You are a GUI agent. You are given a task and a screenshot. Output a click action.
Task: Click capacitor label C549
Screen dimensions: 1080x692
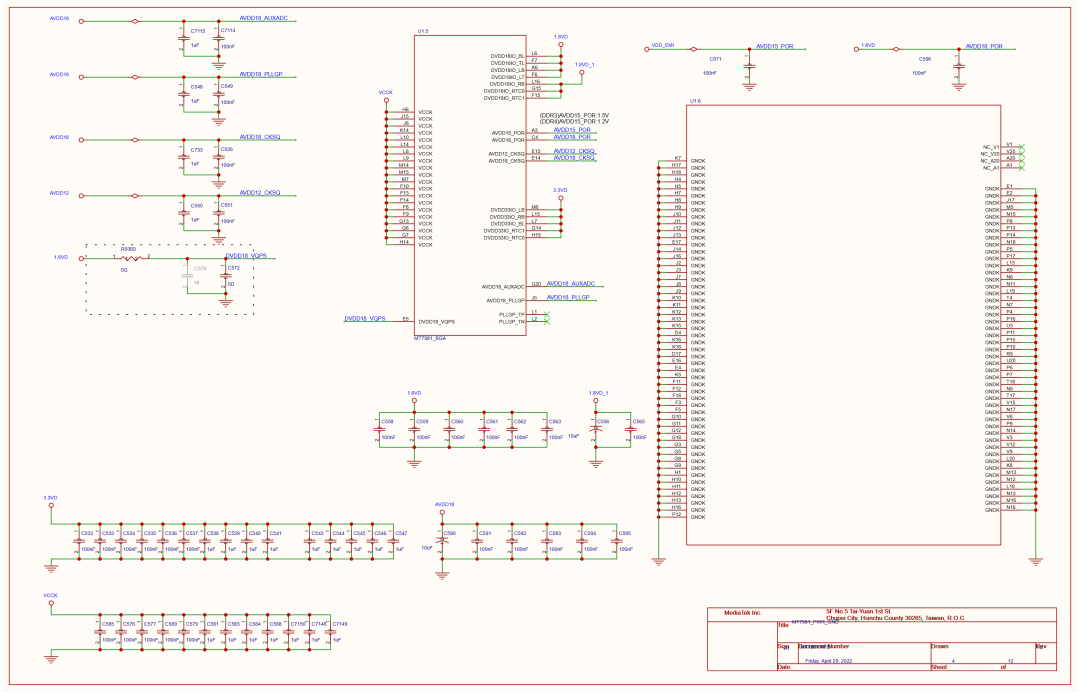(227, 86)
